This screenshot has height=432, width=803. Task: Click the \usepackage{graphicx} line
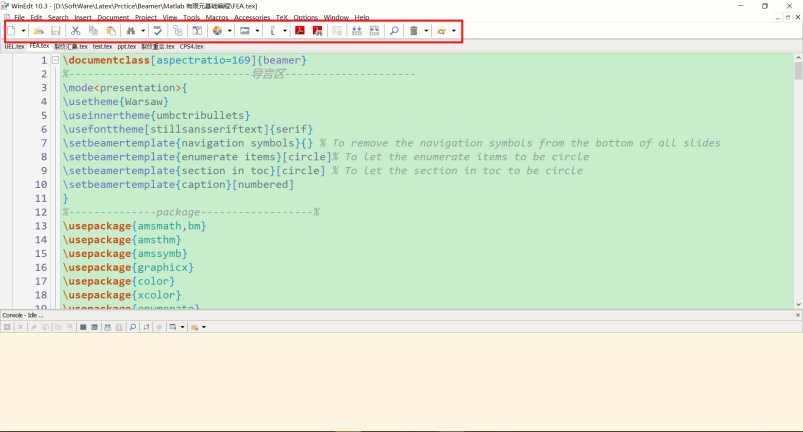(128, 267)
